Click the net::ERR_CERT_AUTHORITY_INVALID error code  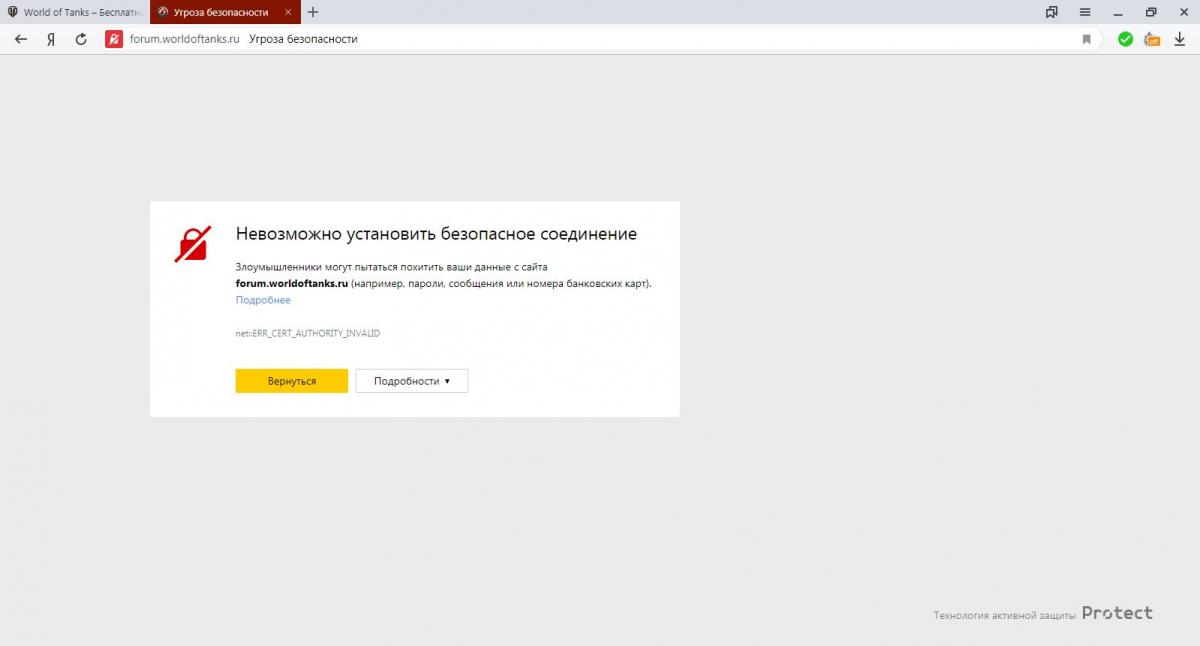pos(308,332)
